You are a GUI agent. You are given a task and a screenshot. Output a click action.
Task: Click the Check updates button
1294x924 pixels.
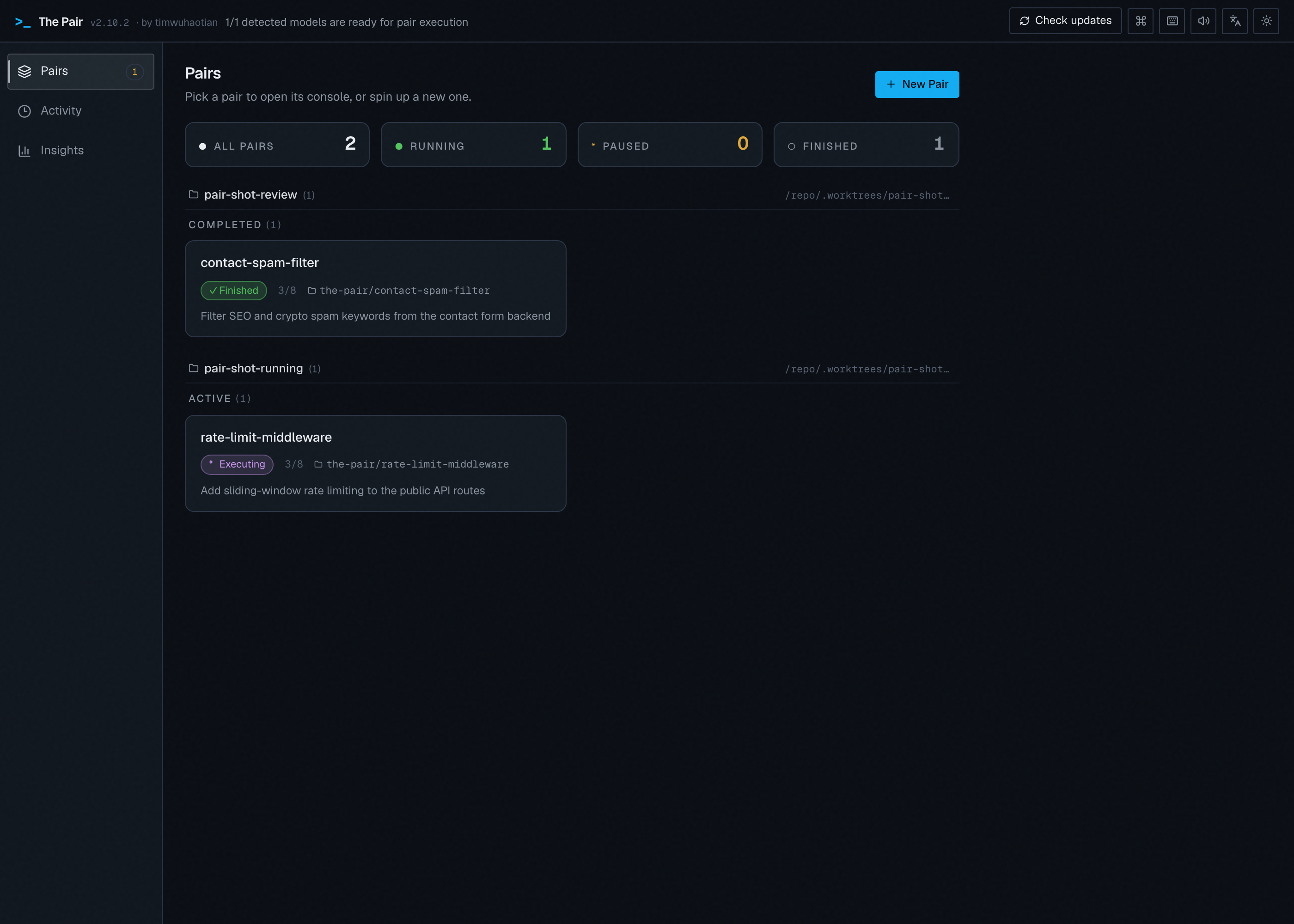[1065, 21]
